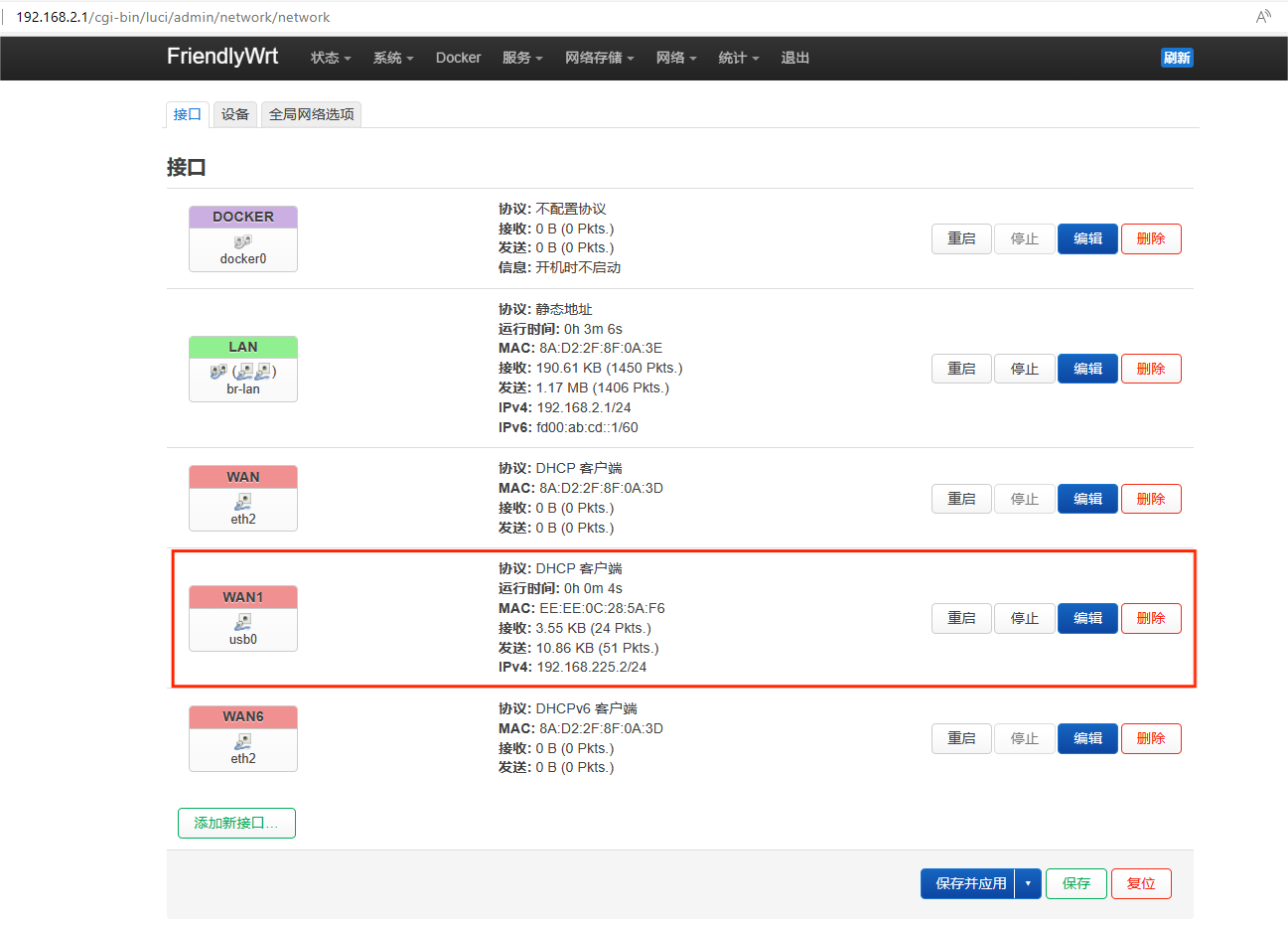Edit the LAN interface
Image resolution: width=1288 pixels, height=926 pixels.
click(1087, 369)
